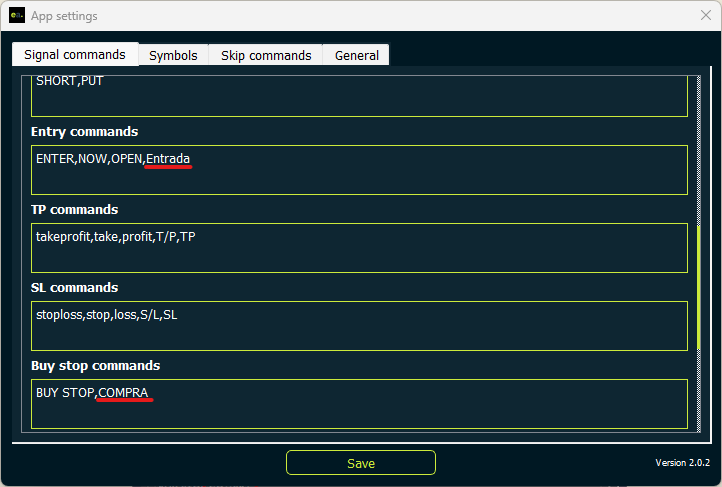Close the App settings window
The width and height of the screenshot is (722, 487).
(x=704, y=16)
